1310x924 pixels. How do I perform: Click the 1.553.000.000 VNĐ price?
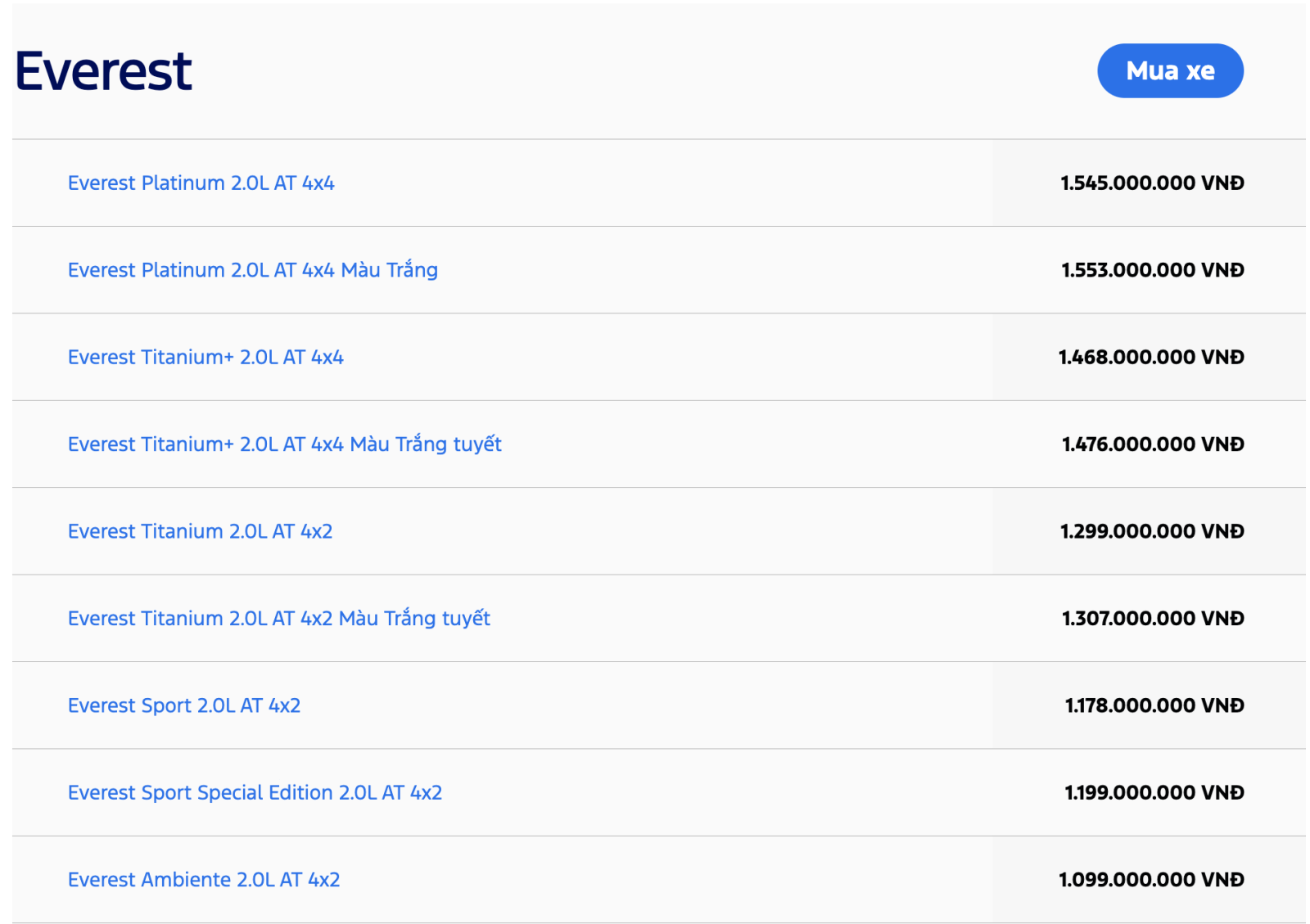coord(1153,270)
